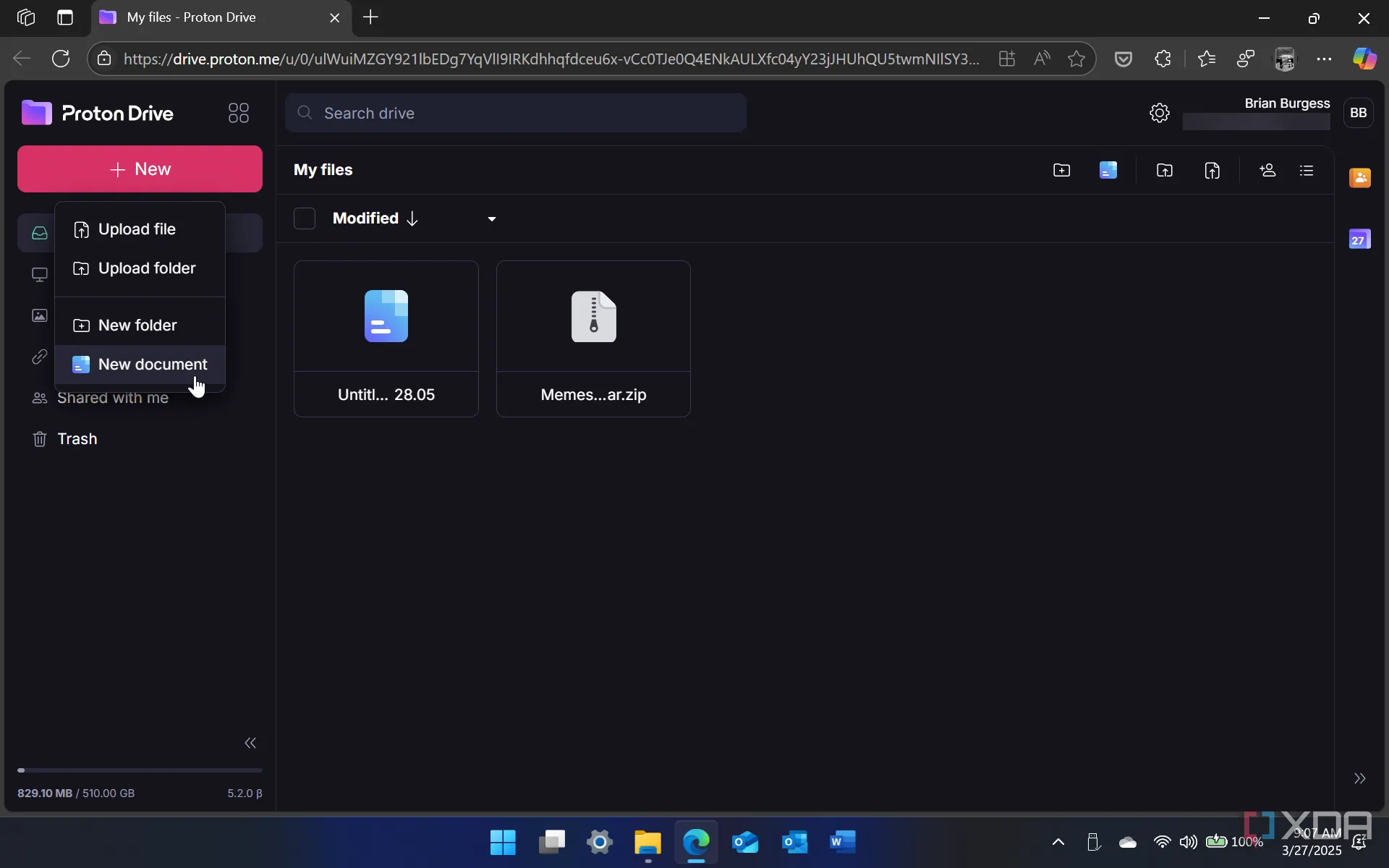This screenshot has height=868, width=1389.
Task: Open Proton Calendar side panel icon
Action: (1360, 239)
